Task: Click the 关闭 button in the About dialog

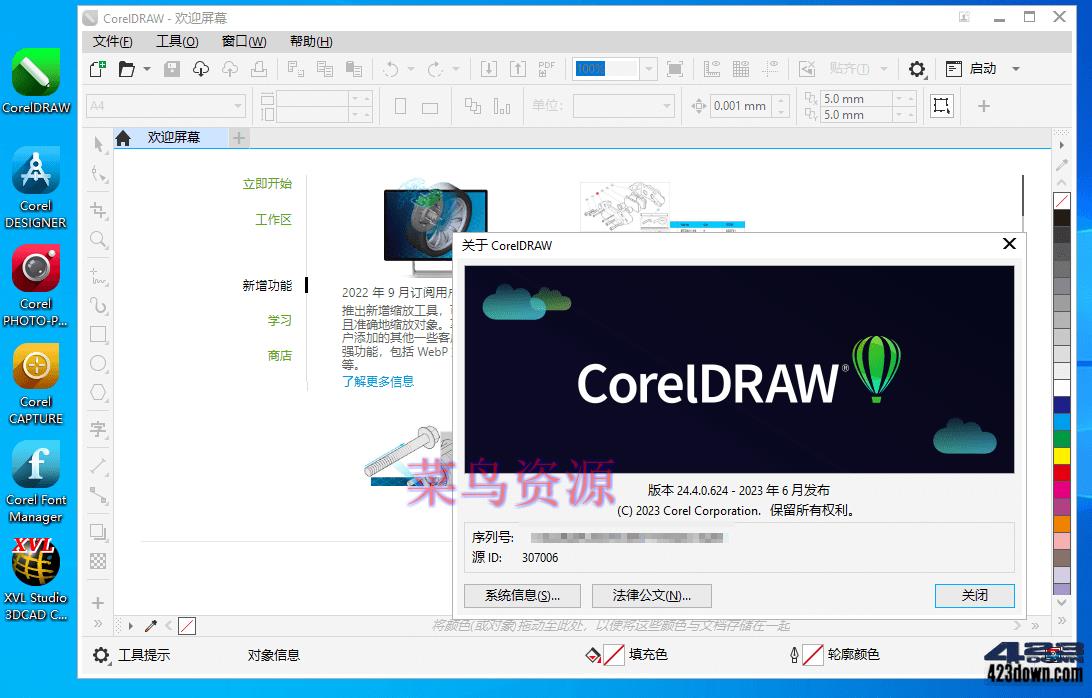Action: (974, 595)
